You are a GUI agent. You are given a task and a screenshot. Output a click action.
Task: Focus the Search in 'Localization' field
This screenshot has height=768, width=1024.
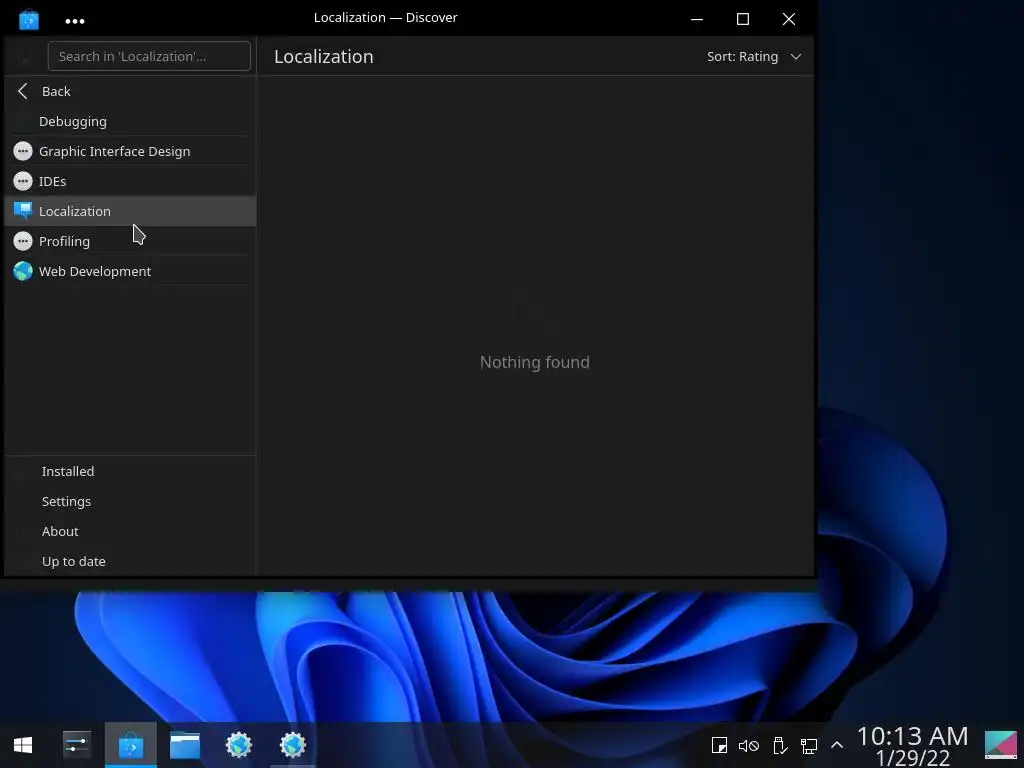click(x=149, y=56)
